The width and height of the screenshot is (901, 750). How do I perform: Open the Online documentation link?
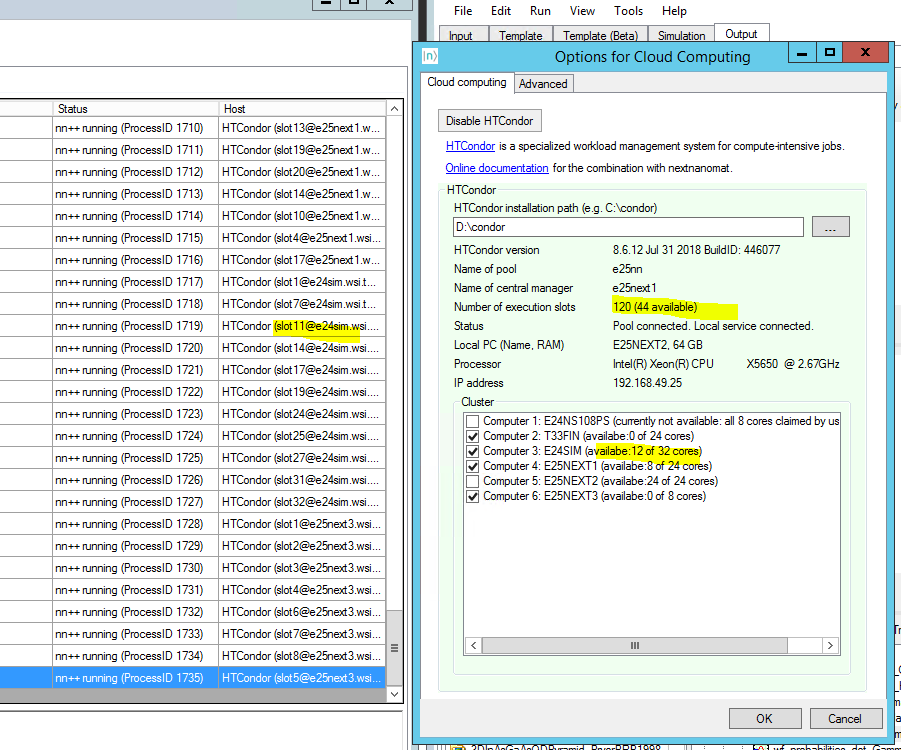(x=497, y=168)
